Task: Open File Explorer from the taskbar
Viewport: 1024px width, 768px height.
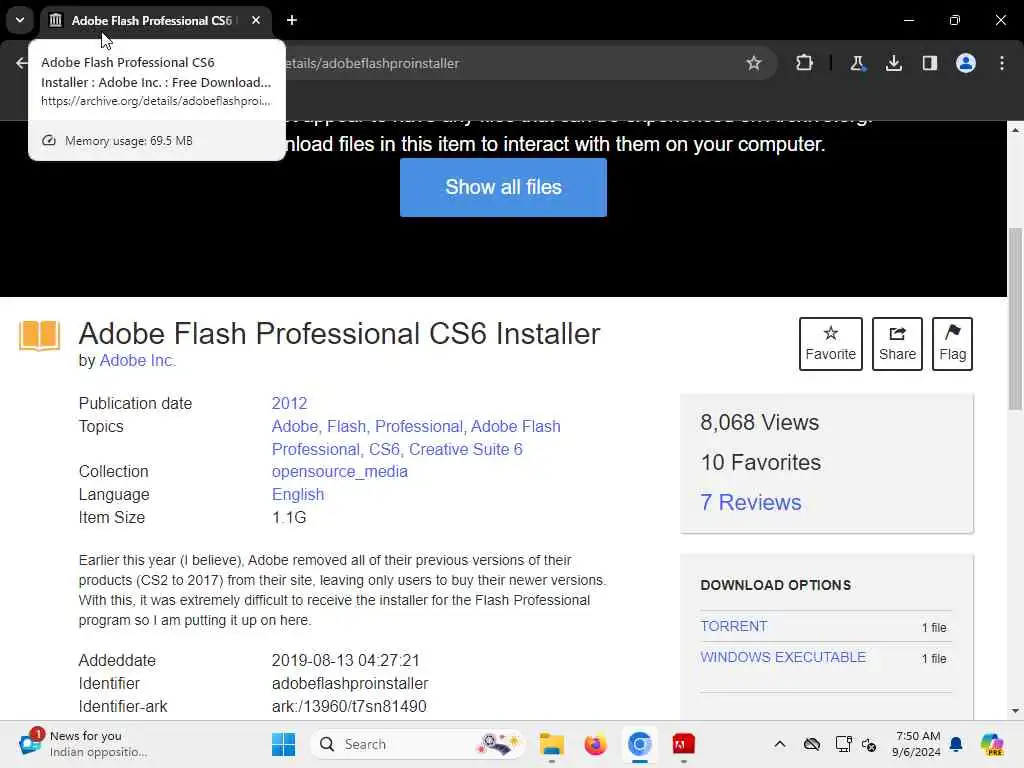Action: tap(552, 744)
